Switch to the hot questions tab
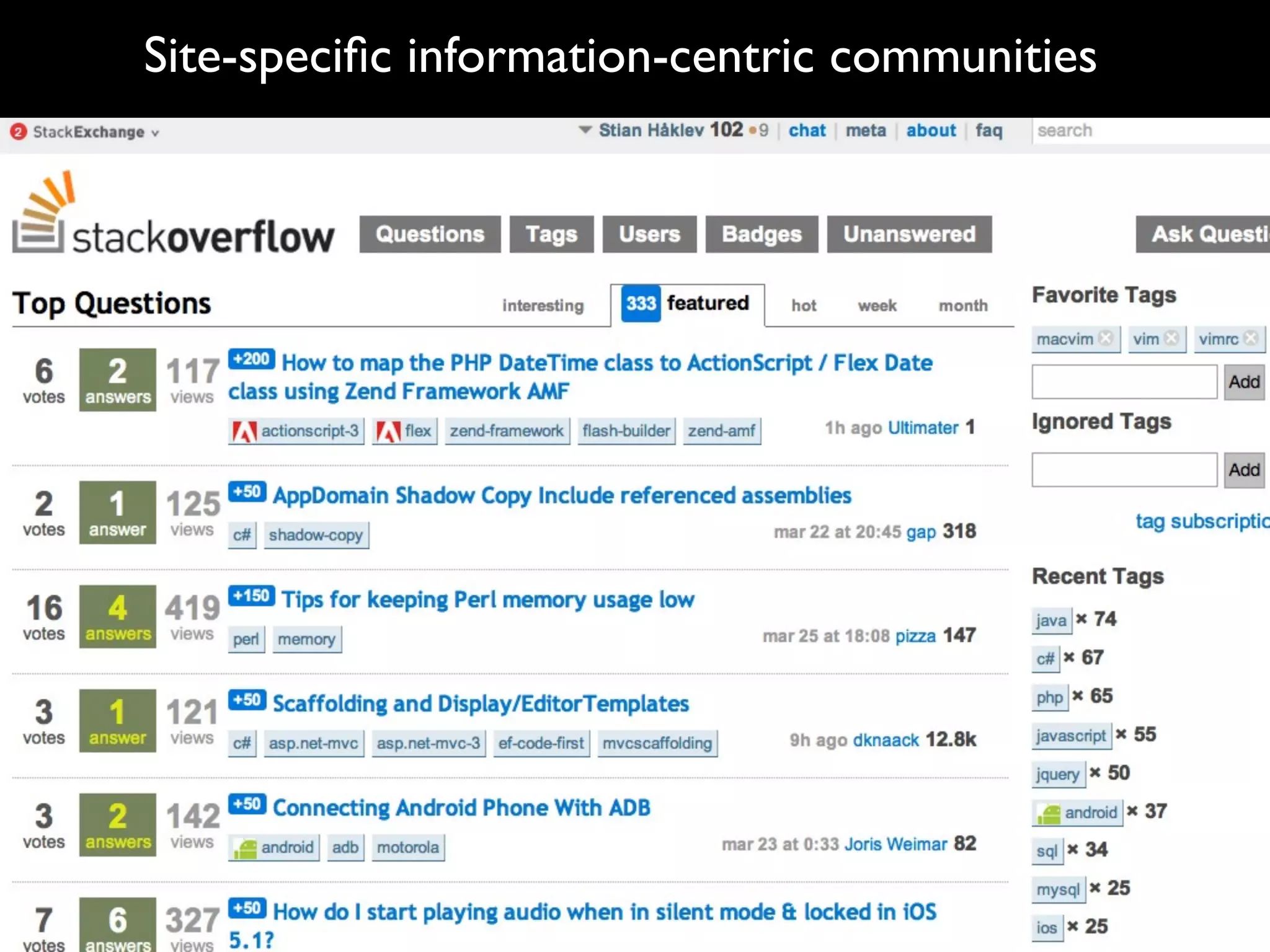 (804, 306)
